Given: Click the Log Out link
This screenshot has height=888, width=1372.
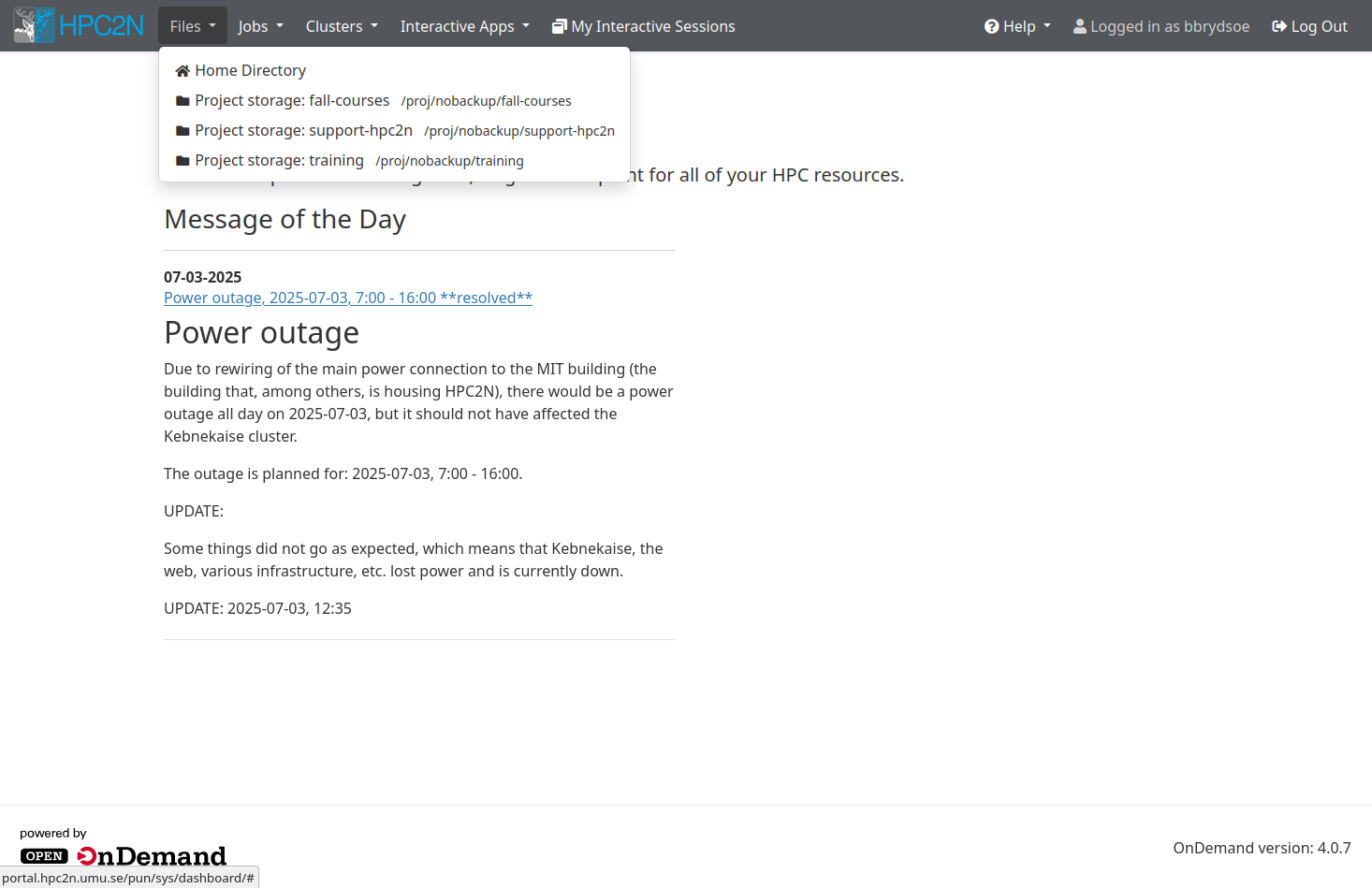Looking at the screenshot, I should coord(1309,26).
